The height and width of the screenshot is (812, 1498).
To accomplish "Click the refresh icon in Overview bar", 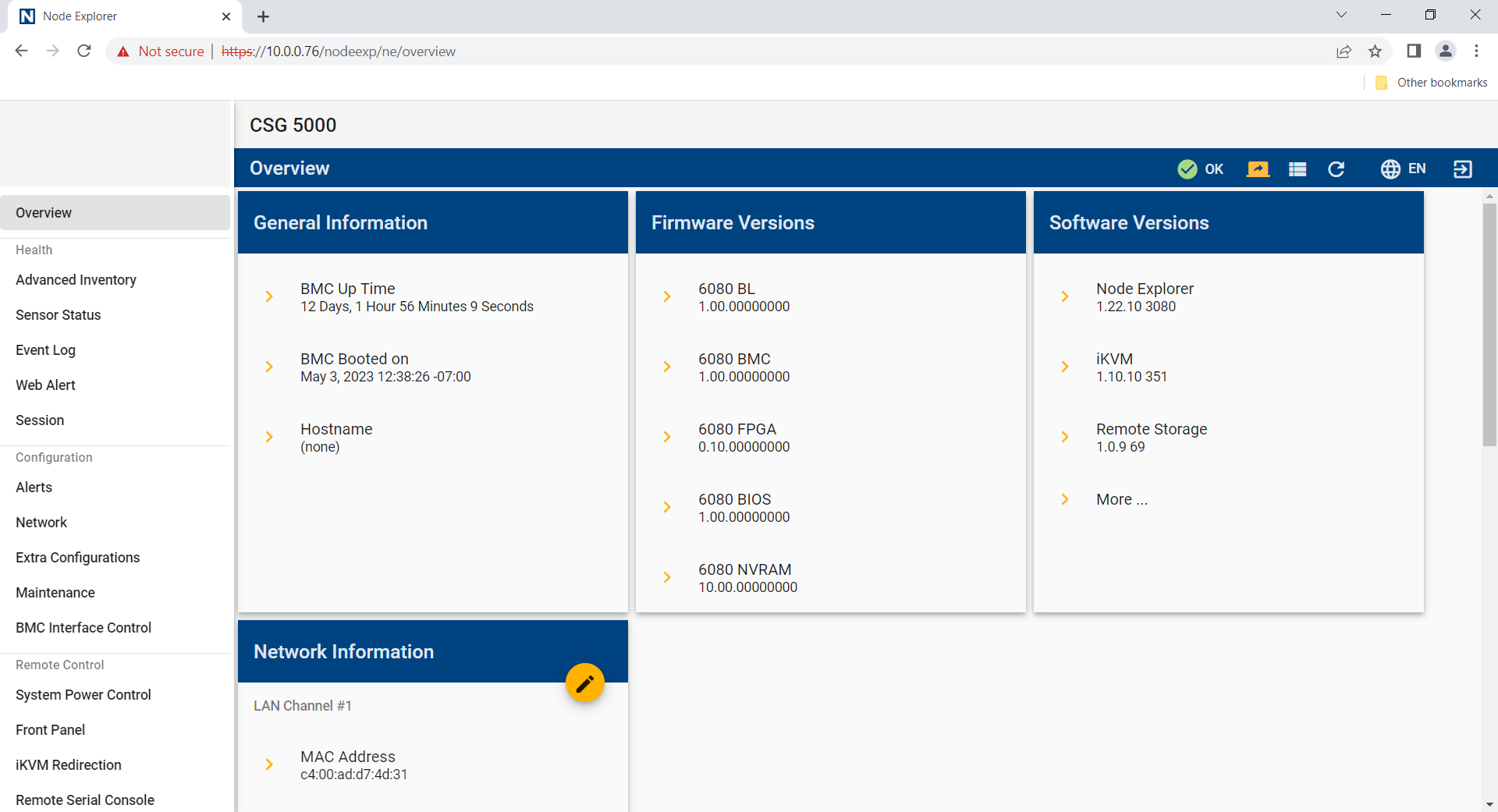I will [x=1336, y=169].
